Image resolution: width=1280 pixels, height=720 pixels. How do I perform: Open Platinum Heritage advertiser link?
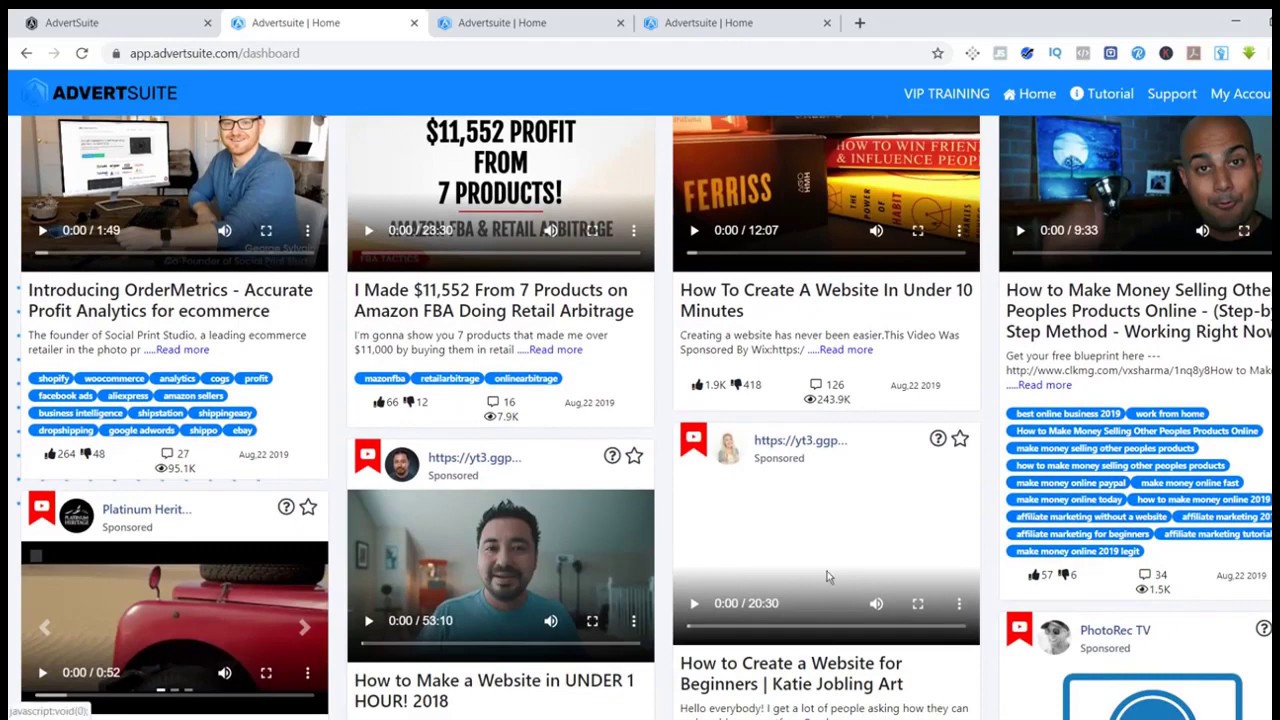[146, 509]
